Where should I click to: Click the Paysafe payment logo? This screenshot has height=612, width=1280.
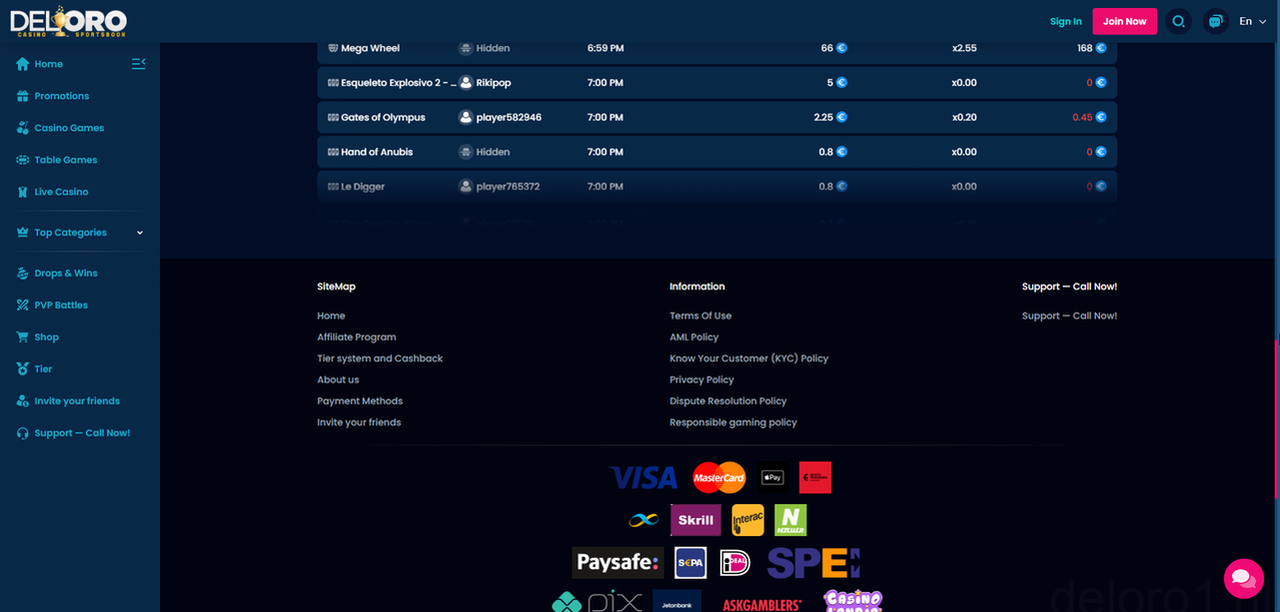(618, 563)
